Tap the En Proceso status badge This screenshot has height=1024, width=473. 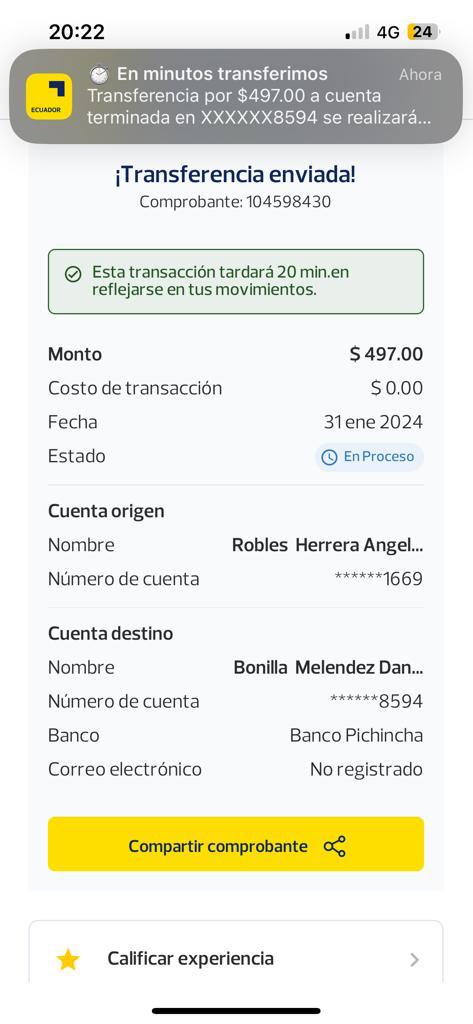click(x=369, y=456)
